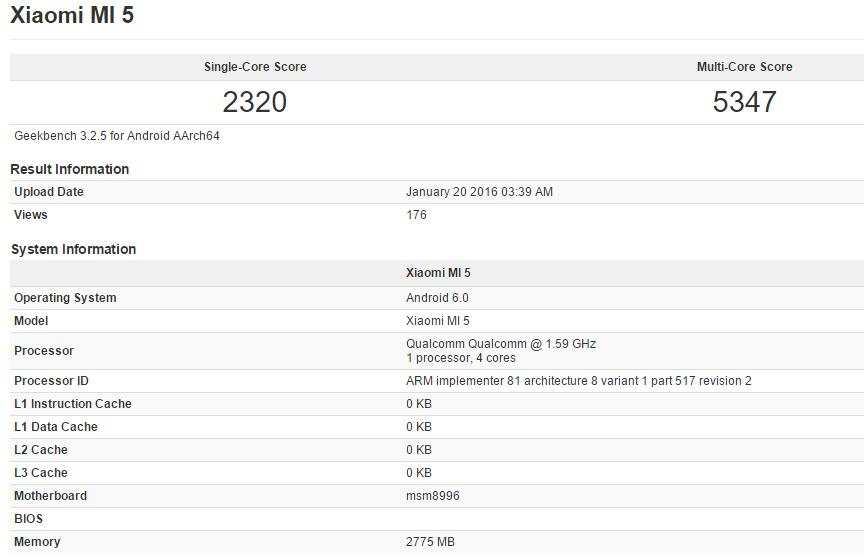Screen dimensions: 864x559
Task: Select the Processor ID label
Action: tap(51, 381)
